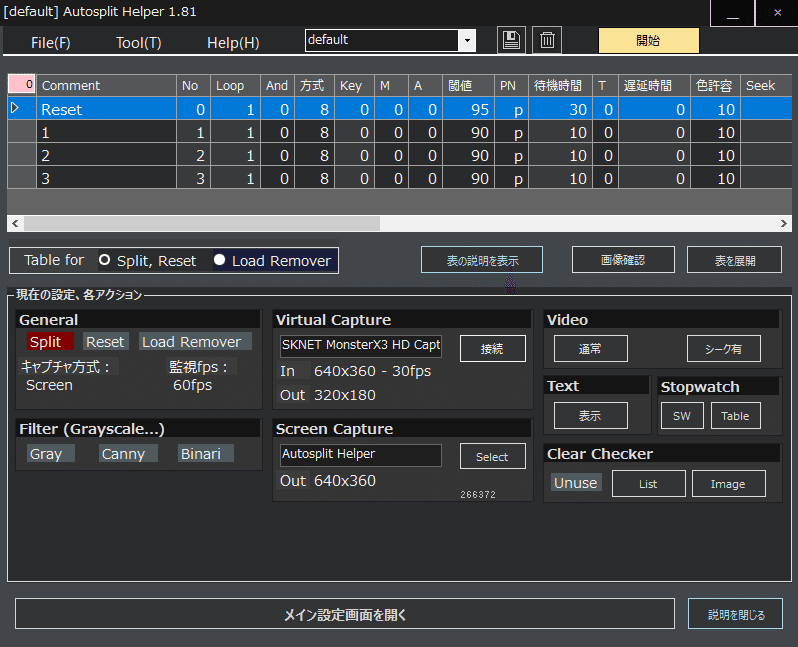Click the 遅延時間 column header
This screenshot has height=647, width=798.
[654, 86]
